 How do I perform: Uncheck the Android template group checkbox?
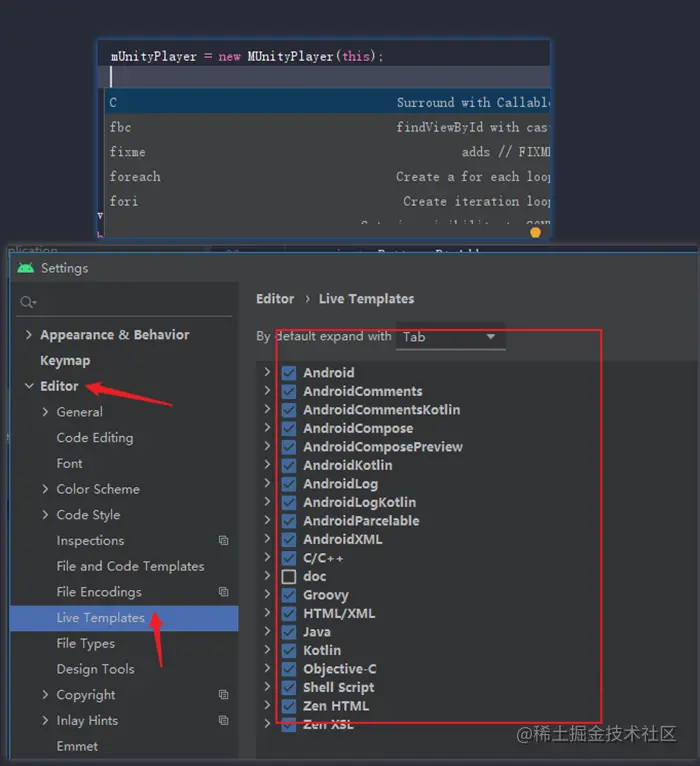point(289,373)
